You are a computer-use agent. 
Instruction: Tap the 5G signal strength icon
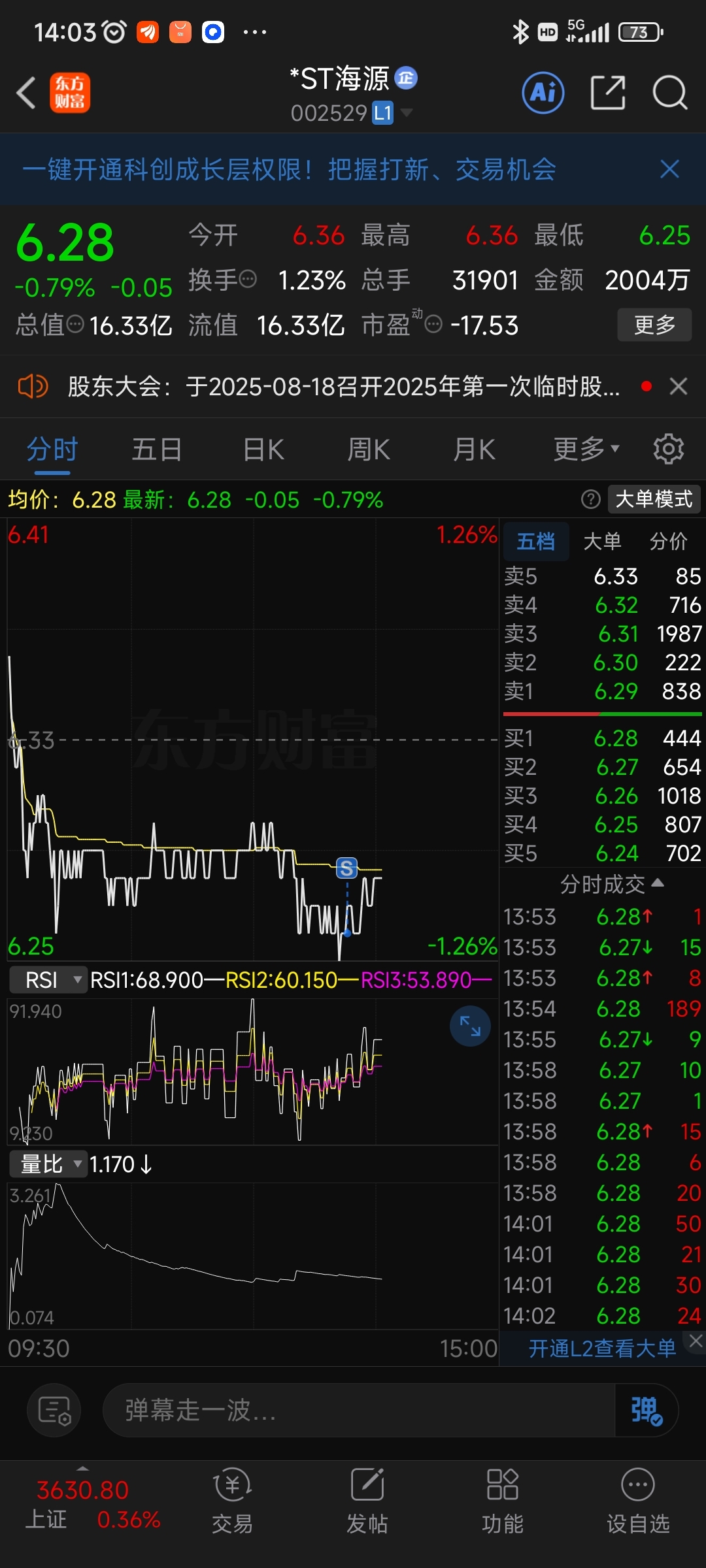pos(588,31)
